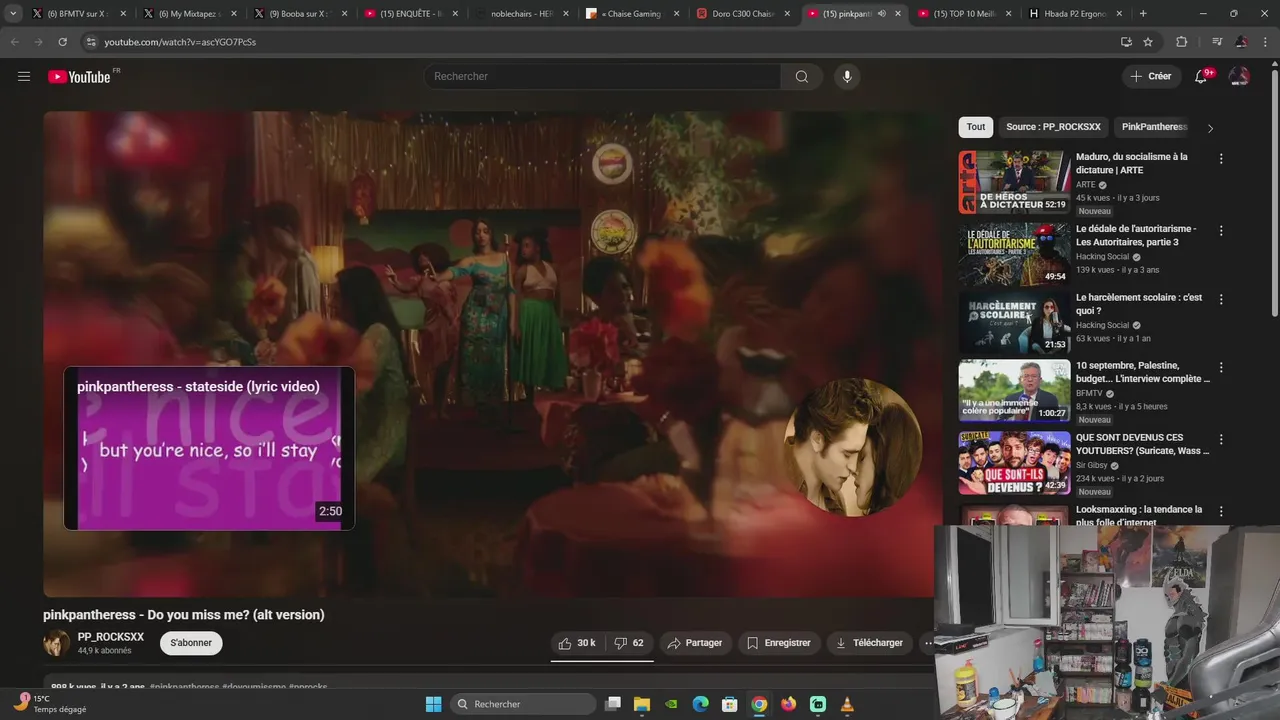Open the Windows Start menu
1280x720 pixels.
[x=433, y=704]
